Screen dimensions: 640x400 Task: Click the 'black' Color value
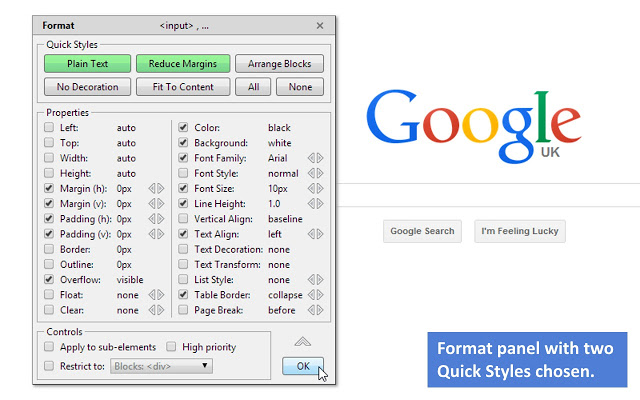[x=279, y=128]
